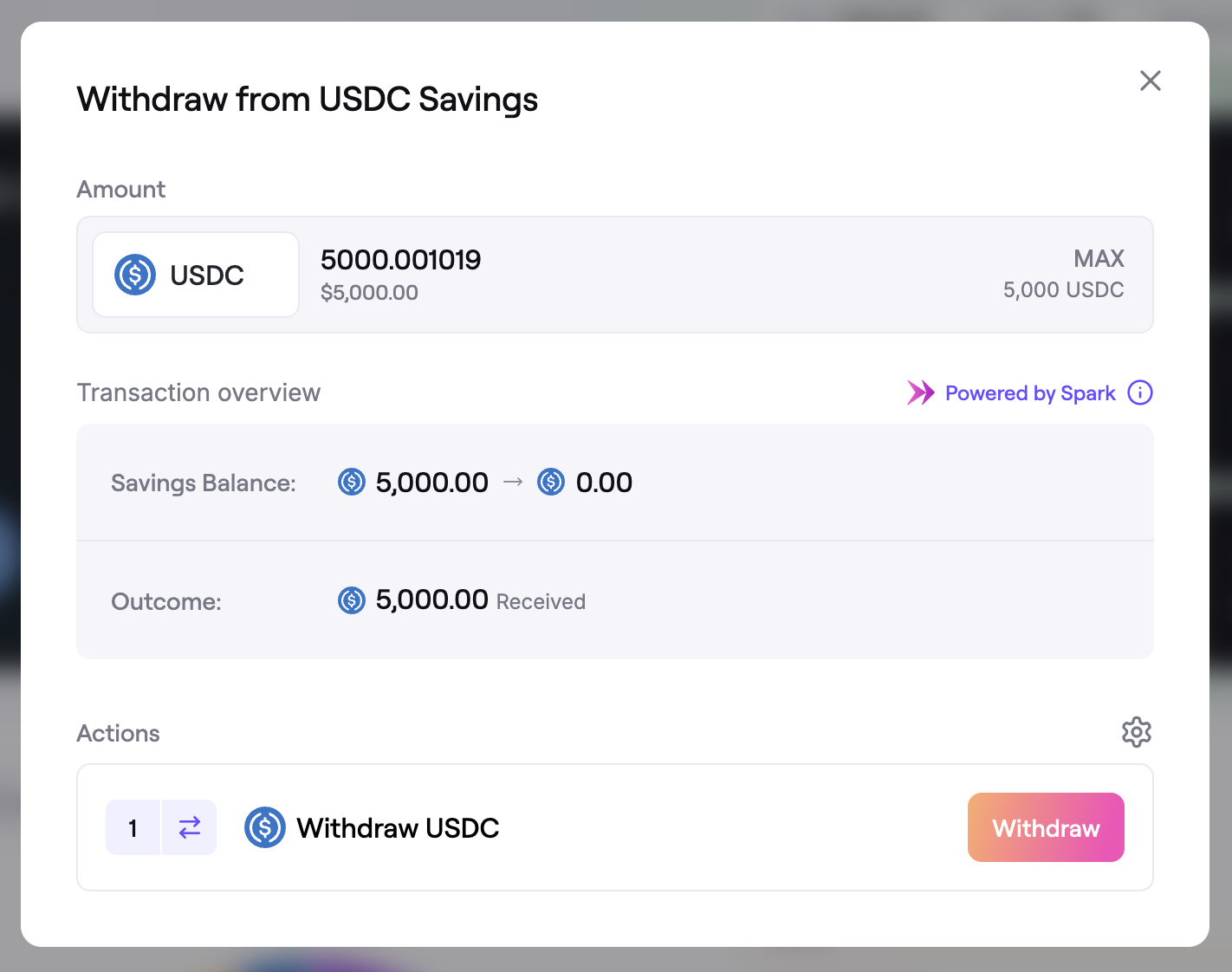Screen dimensions: 1232x972
Task: Click USDC icon in the Outcome row
Action: pos(352,600)
